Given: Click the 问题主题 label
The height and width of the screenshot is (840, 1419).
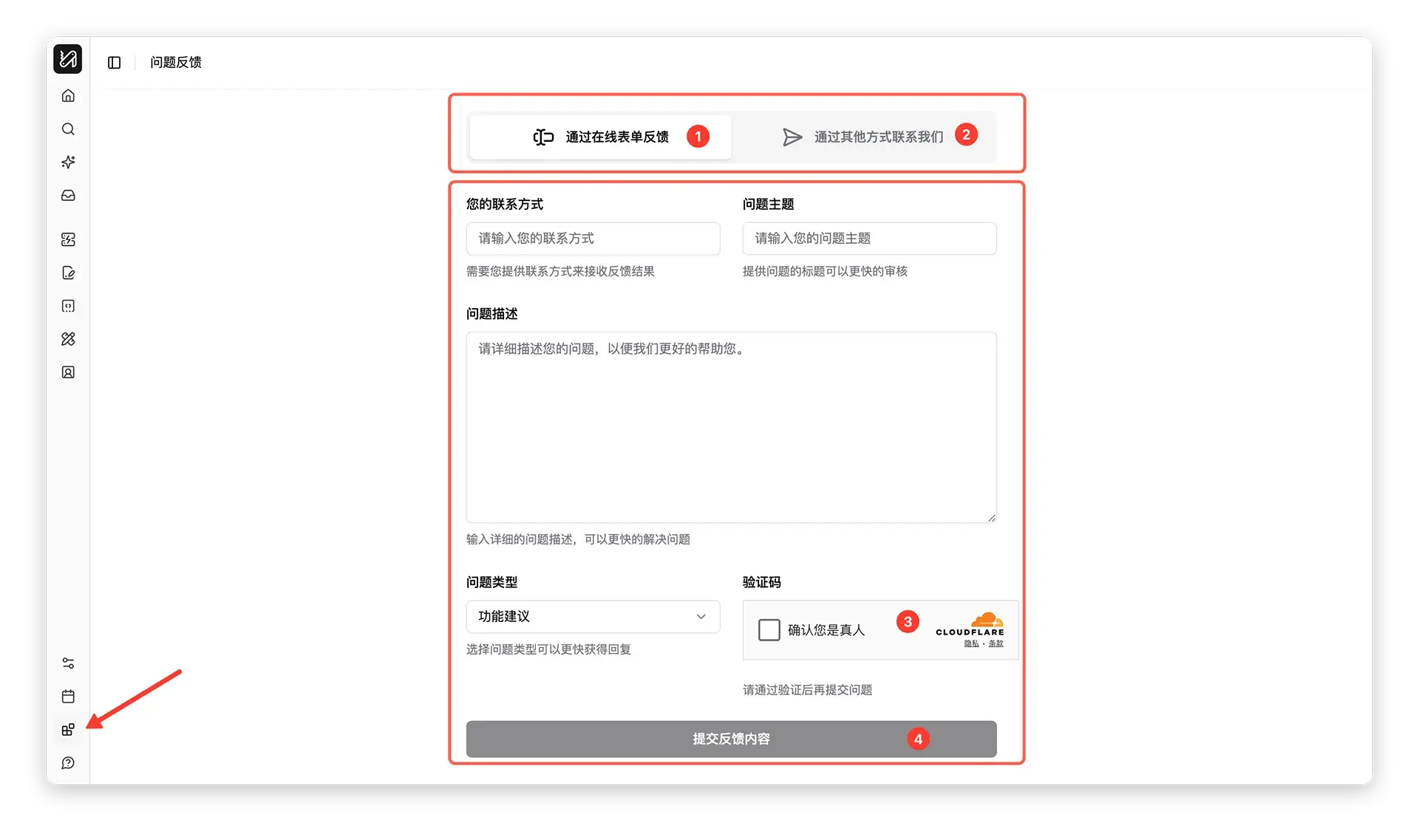Looking at the screenshot, I should tap(769, 205).
